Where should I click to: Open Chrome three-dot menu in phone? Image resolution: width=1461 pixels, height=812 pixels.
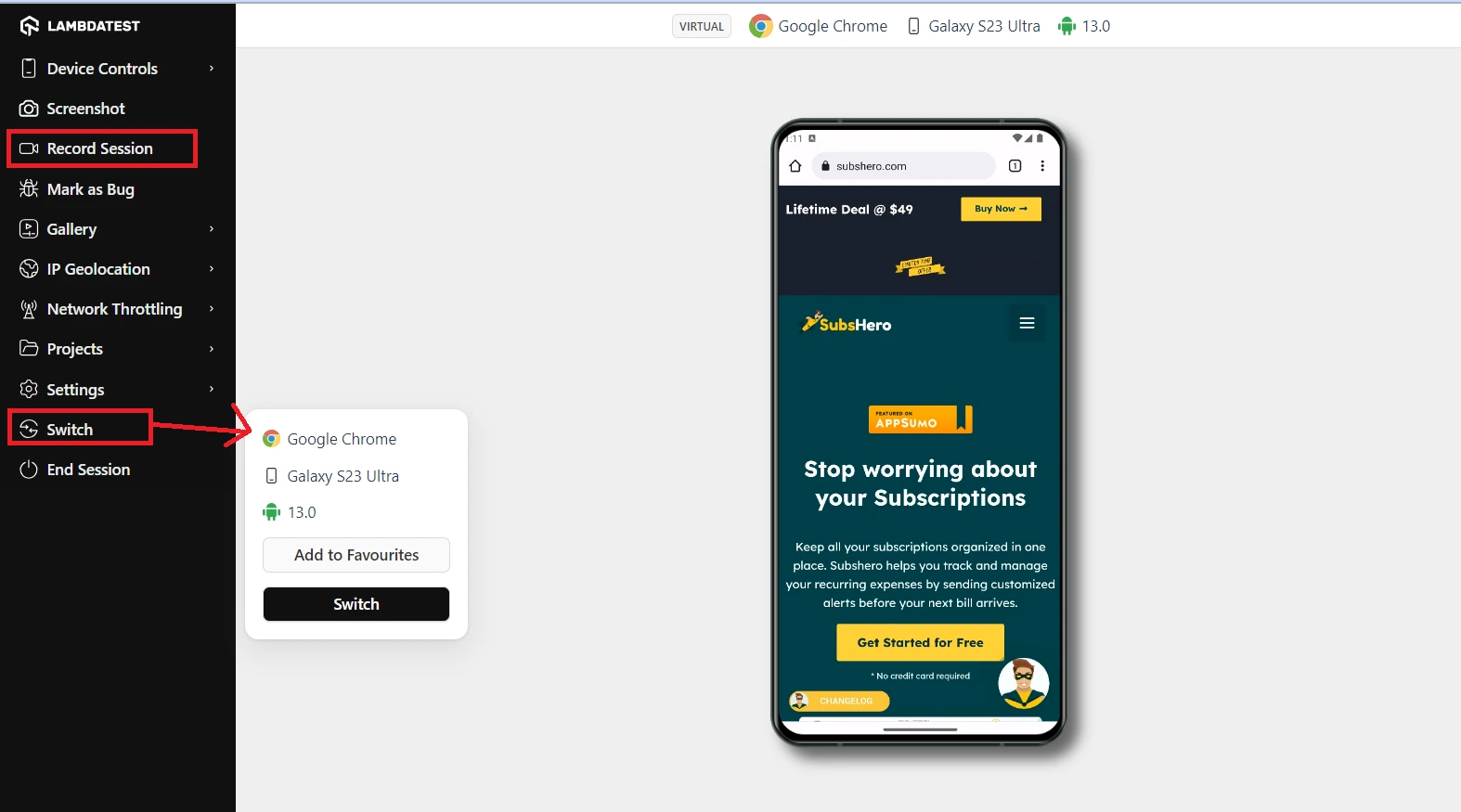point(1042,166)
